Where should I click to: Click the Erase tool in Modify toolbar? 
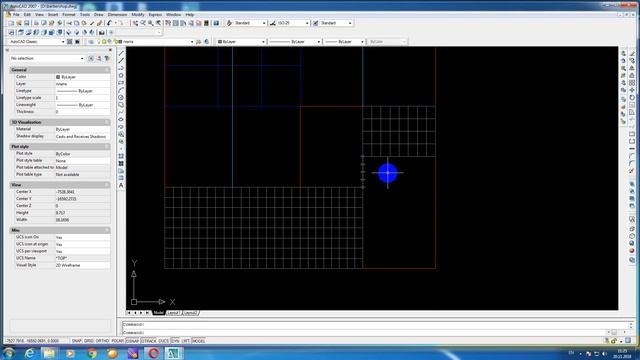632,53
